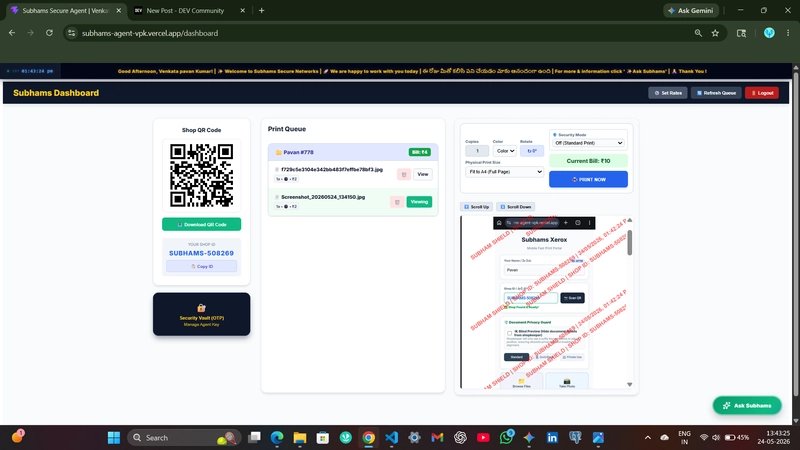Viewport: 800px width, 450px height.
Task: Open the battery 45% tray indicator
Action: 737,438
